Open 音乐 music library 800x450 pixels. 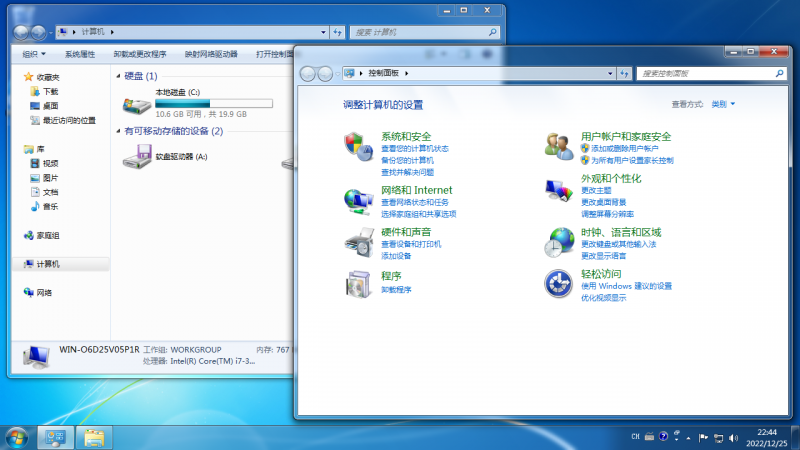click(x=44, y=206)
